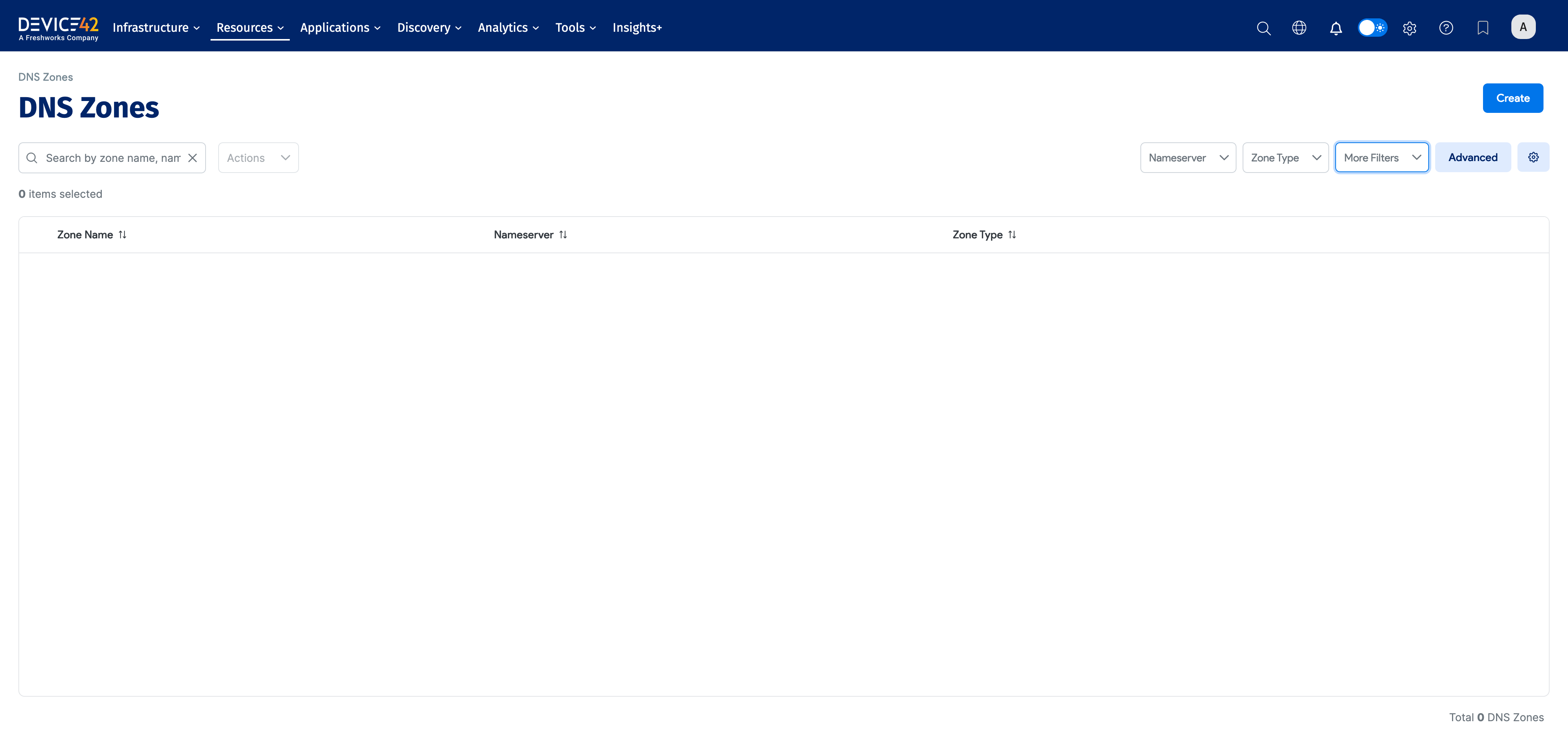Screen dimensions: 1568x756
Task: Focus the search by zone name field
Action: click(x=113, y=158)
